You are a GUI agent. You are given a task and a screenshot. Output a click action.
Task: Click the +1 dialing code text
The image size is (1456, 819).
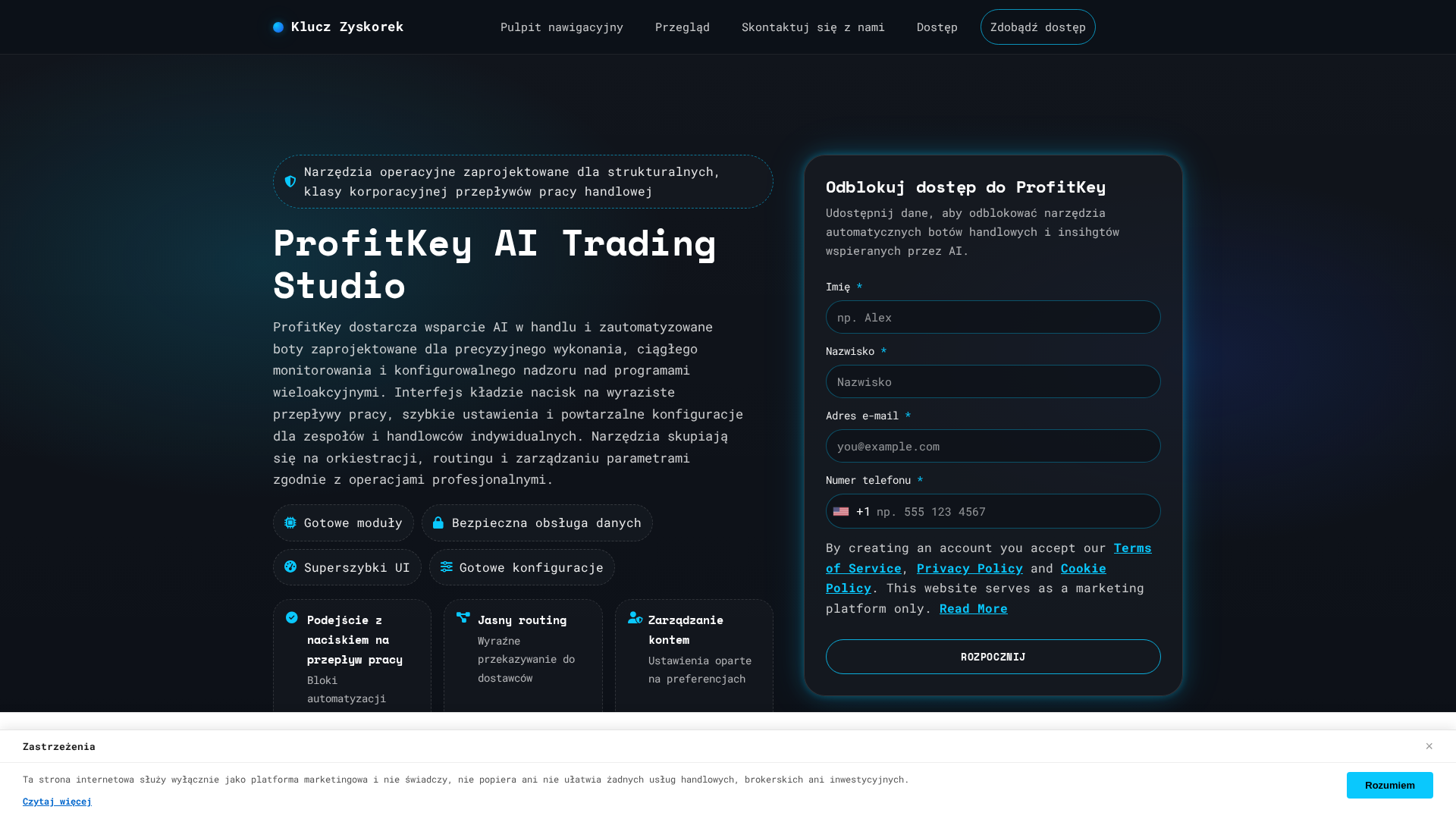[x=864, y=512]
